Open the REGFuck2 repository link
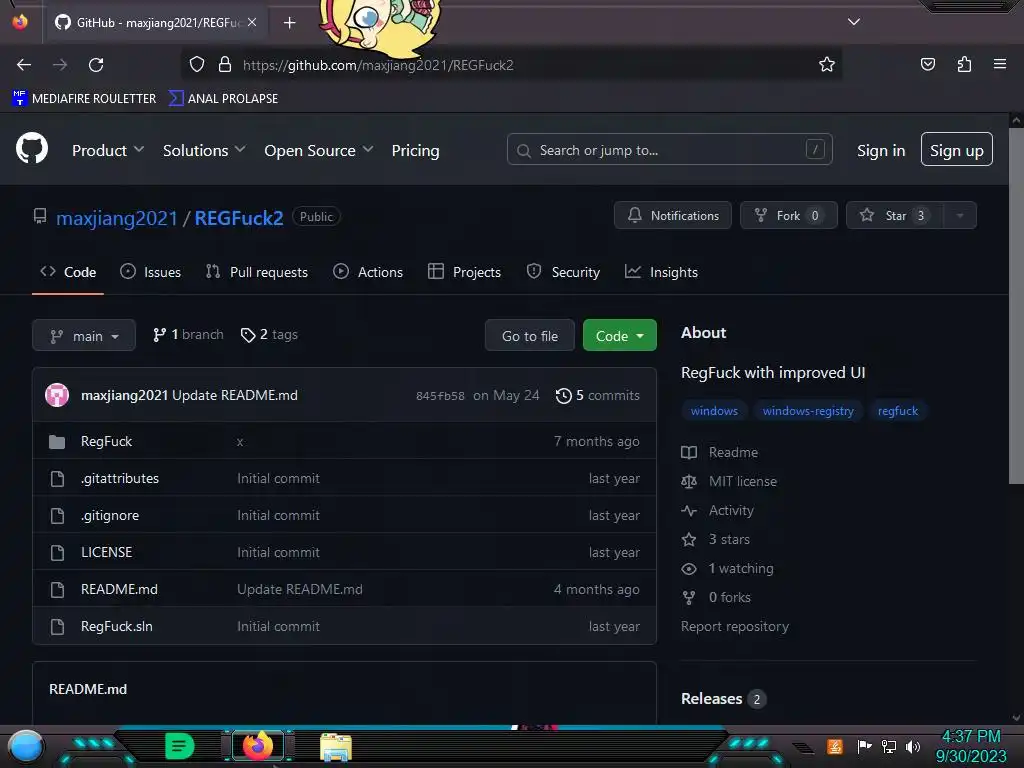The height and width of the screenshot is (768, 1024). click(239, 217)
